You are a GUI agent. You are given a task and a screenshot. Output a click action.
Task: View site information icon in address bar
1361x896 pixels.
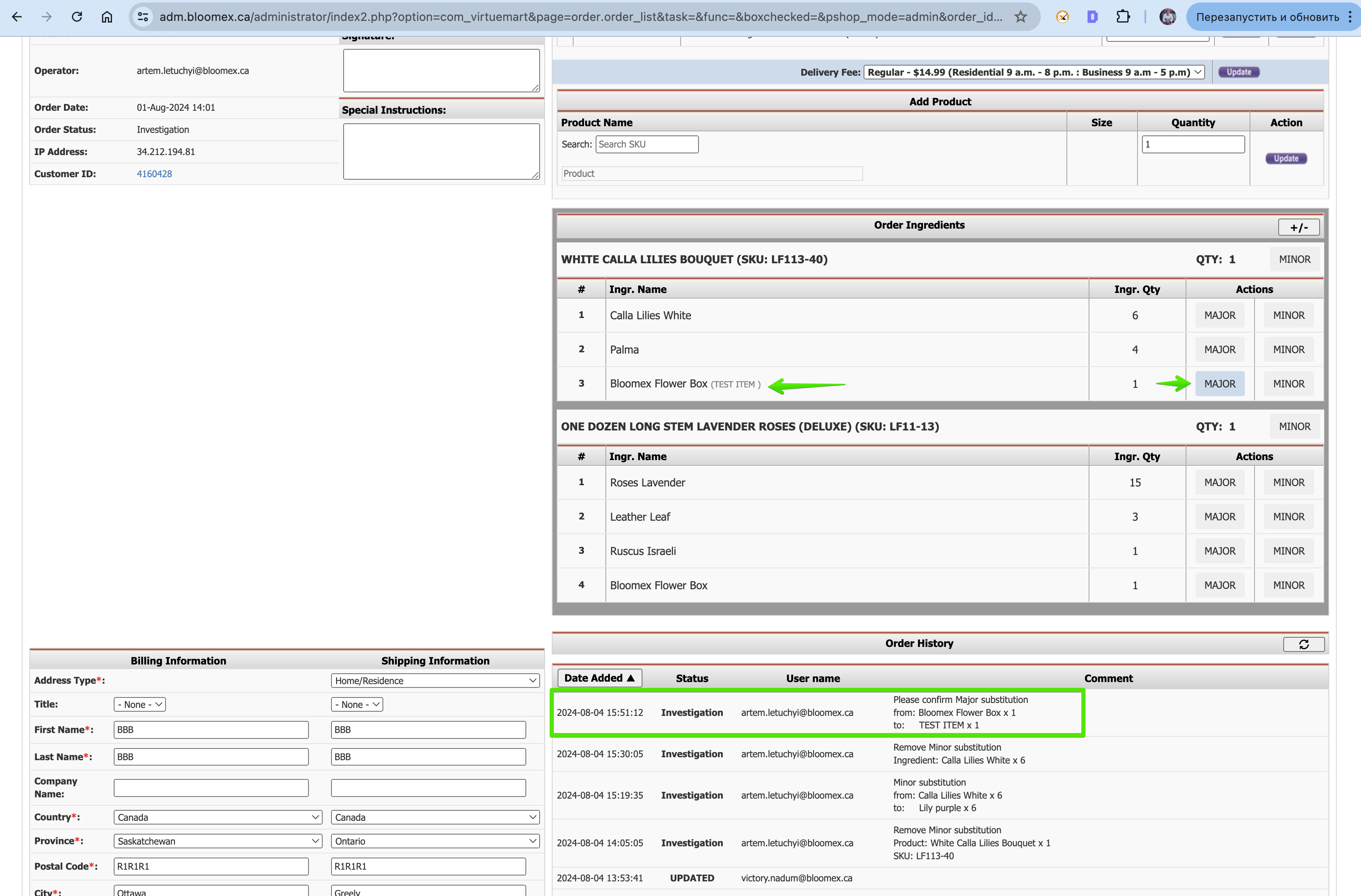coord(143,17)
